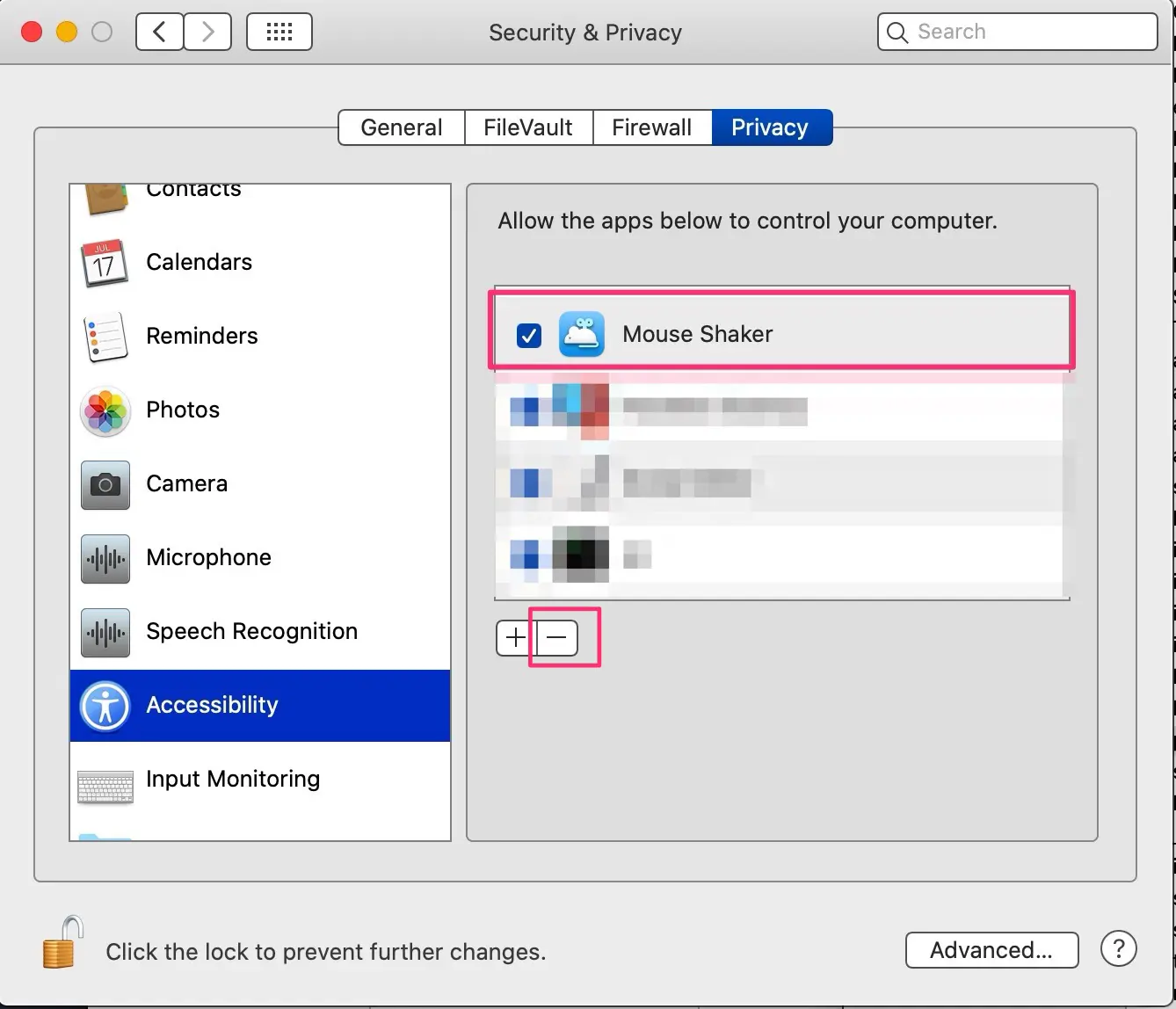Click the Photos pinwheel icon
The height and width of the screenshot is (1009, 1176).
pyautogui.click(x=105, y=410)
